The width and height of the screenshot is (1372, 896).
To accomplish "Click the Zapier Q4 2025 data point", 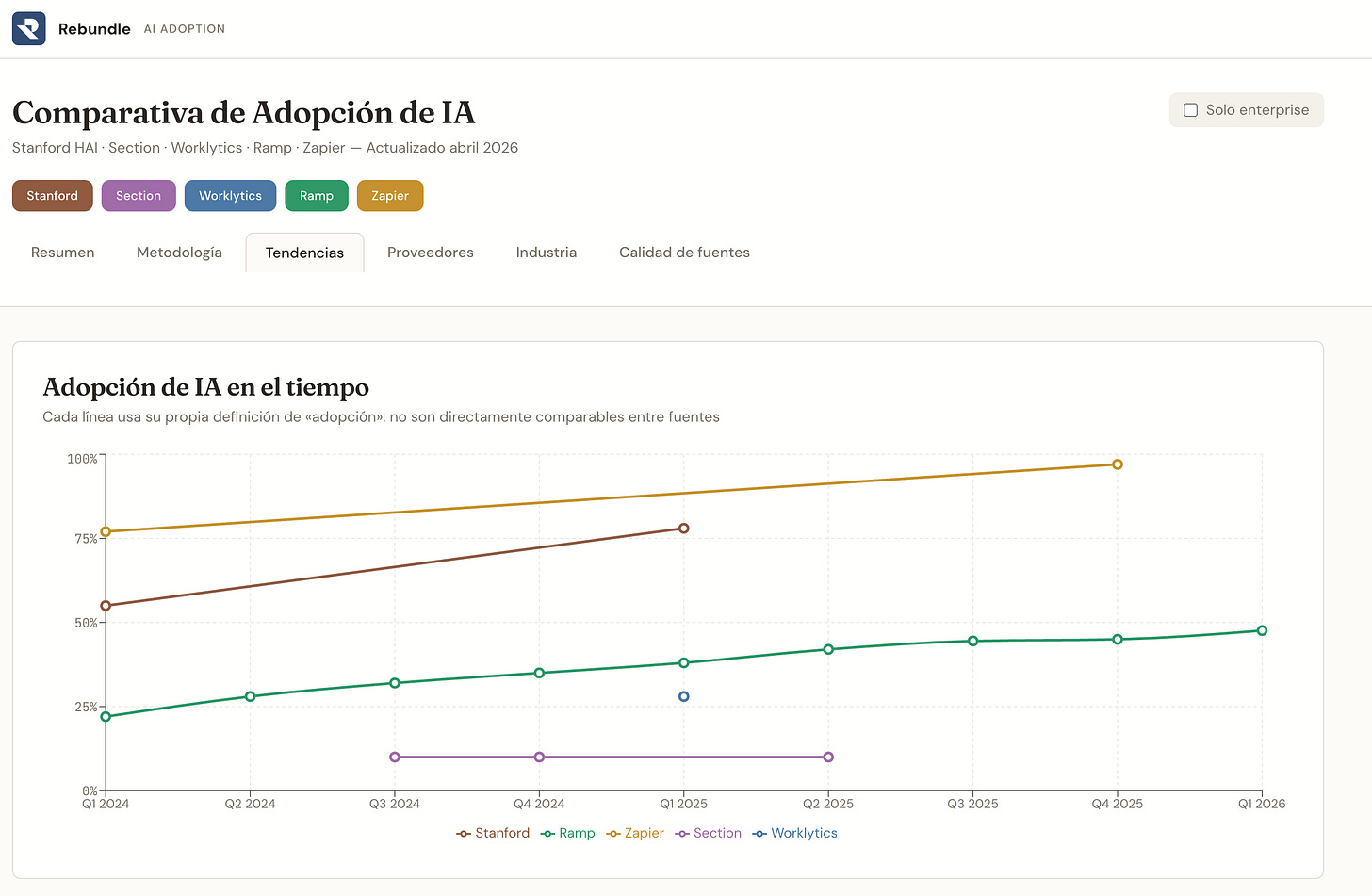I will click(1118, 464).
